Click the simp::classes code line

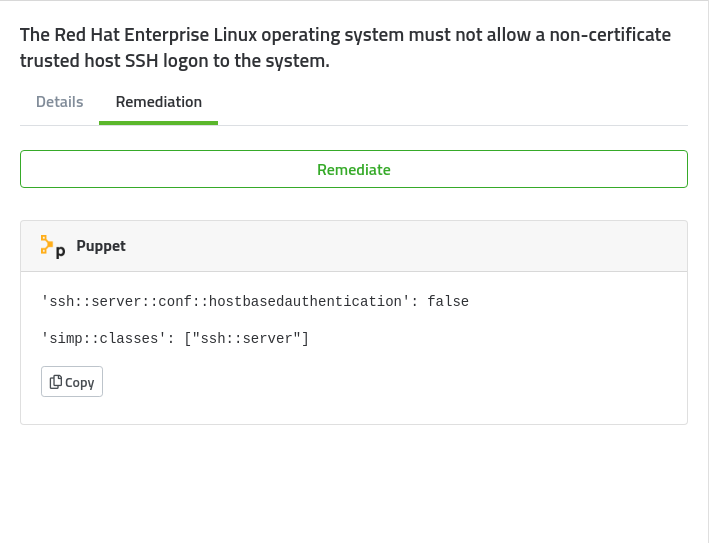pos(175,339)
